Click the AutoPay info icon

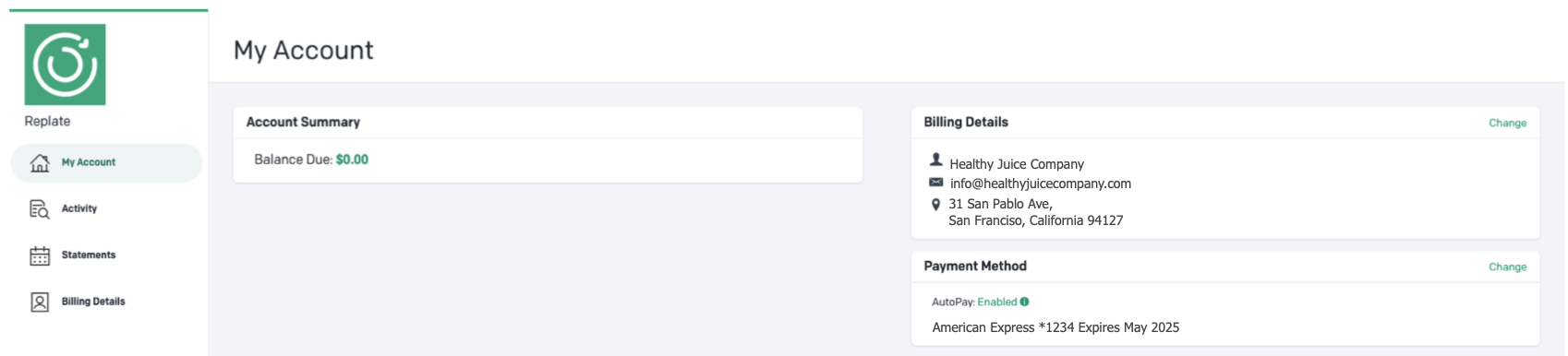click(1024, 302)
